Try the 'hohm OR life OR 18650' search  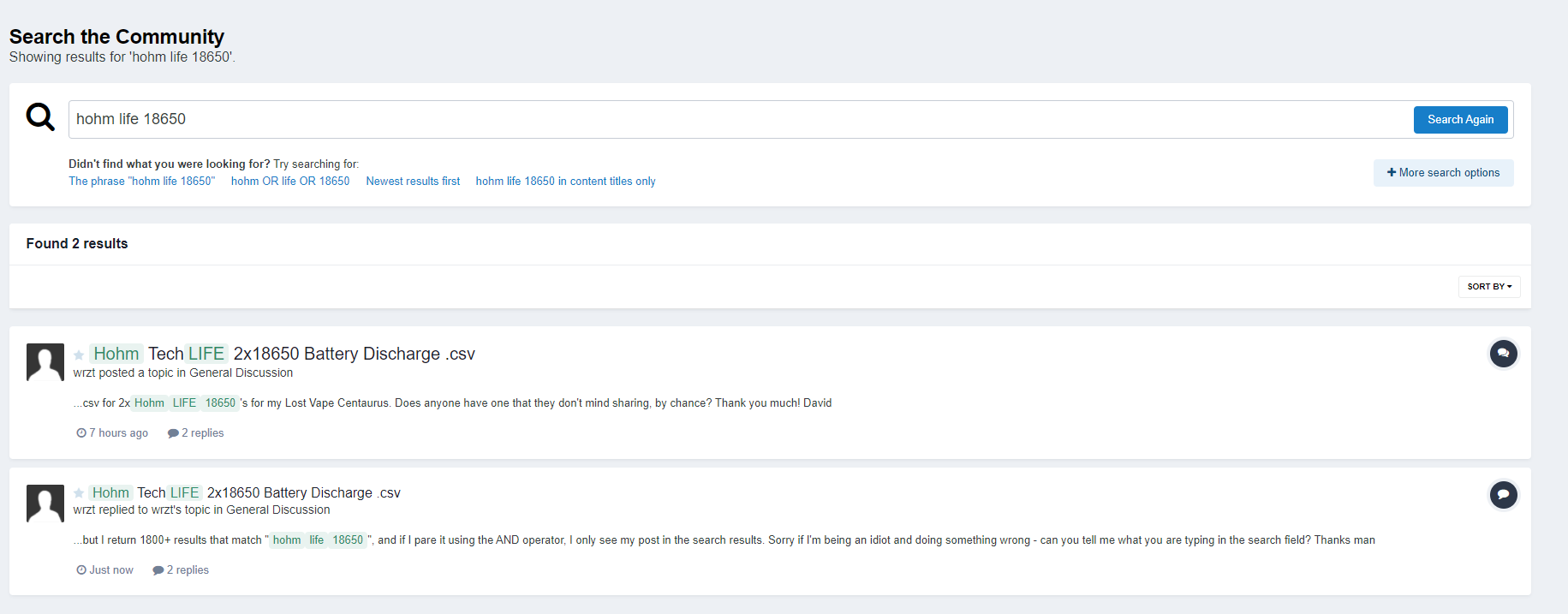click(290, 182)
